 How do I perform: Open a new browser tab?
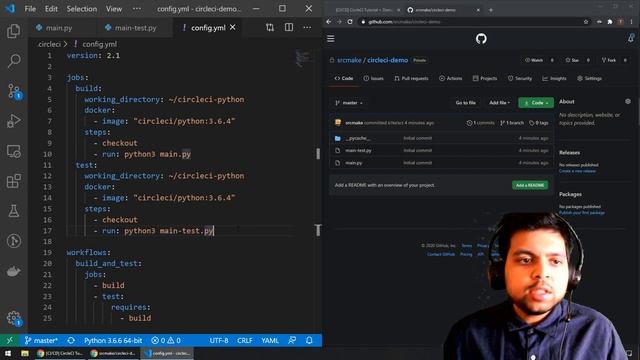coord(491,10)
